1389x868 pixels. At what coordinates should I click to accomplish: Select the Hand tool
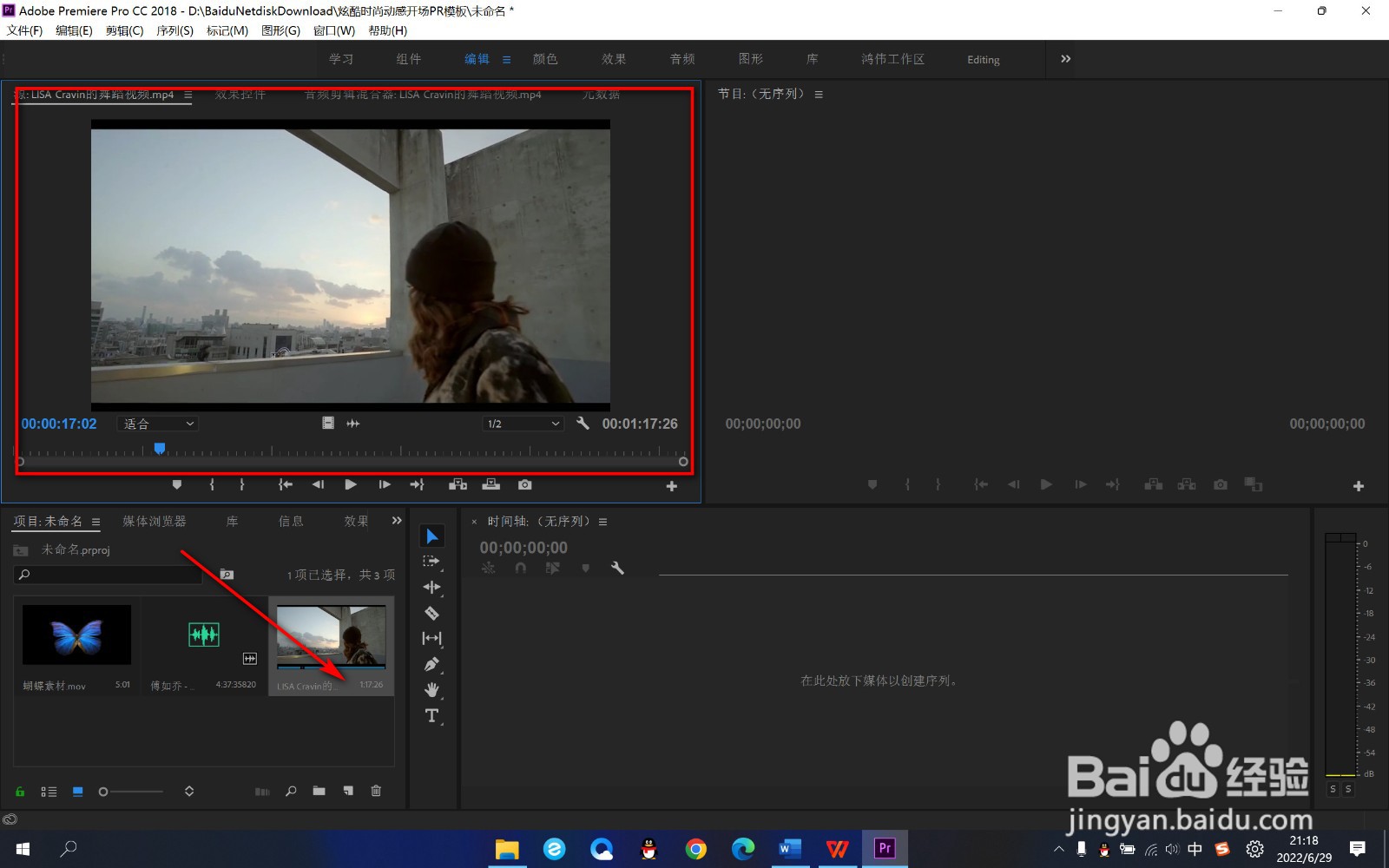point(431,690)
